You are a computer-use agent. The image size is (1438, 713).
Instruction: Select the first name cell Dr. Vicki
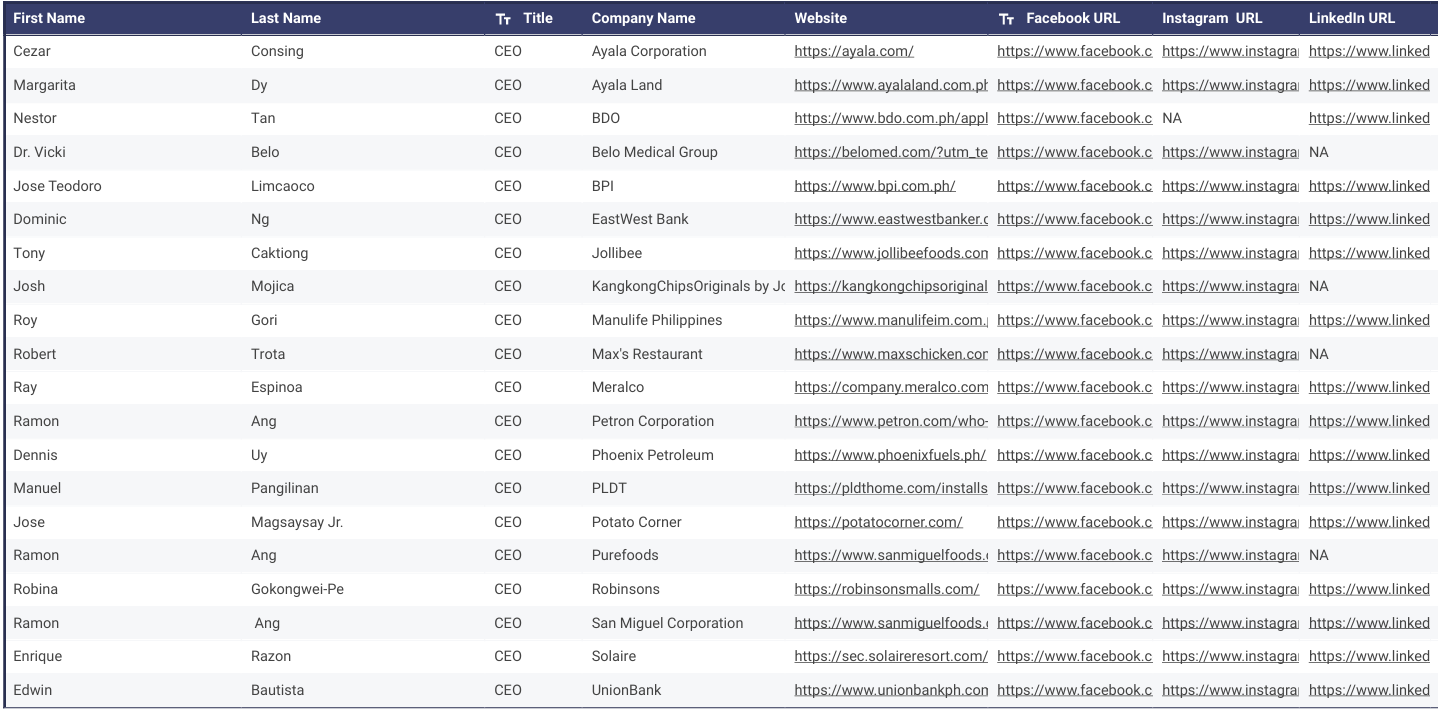click(40, 152)
